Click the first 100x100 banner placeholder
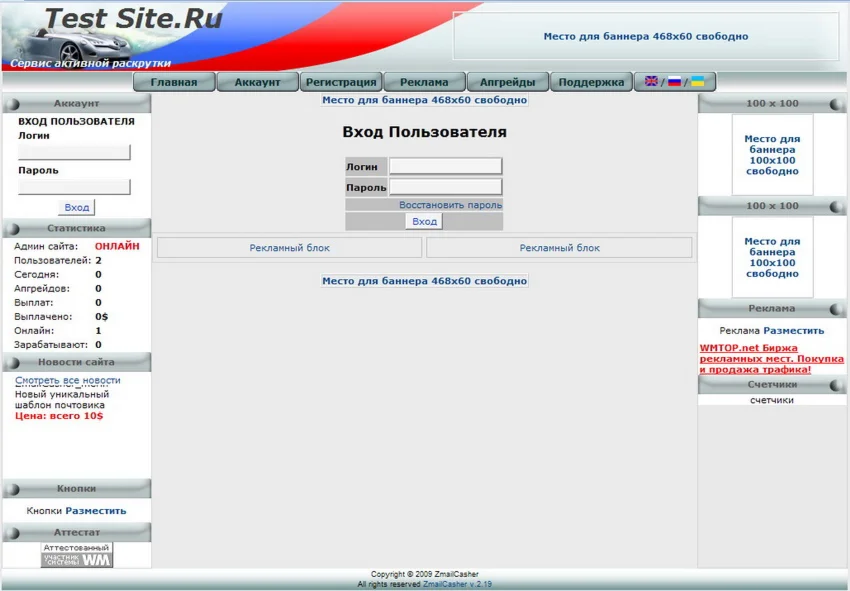Viewport: 850px width, 591px height. (772, 155)
